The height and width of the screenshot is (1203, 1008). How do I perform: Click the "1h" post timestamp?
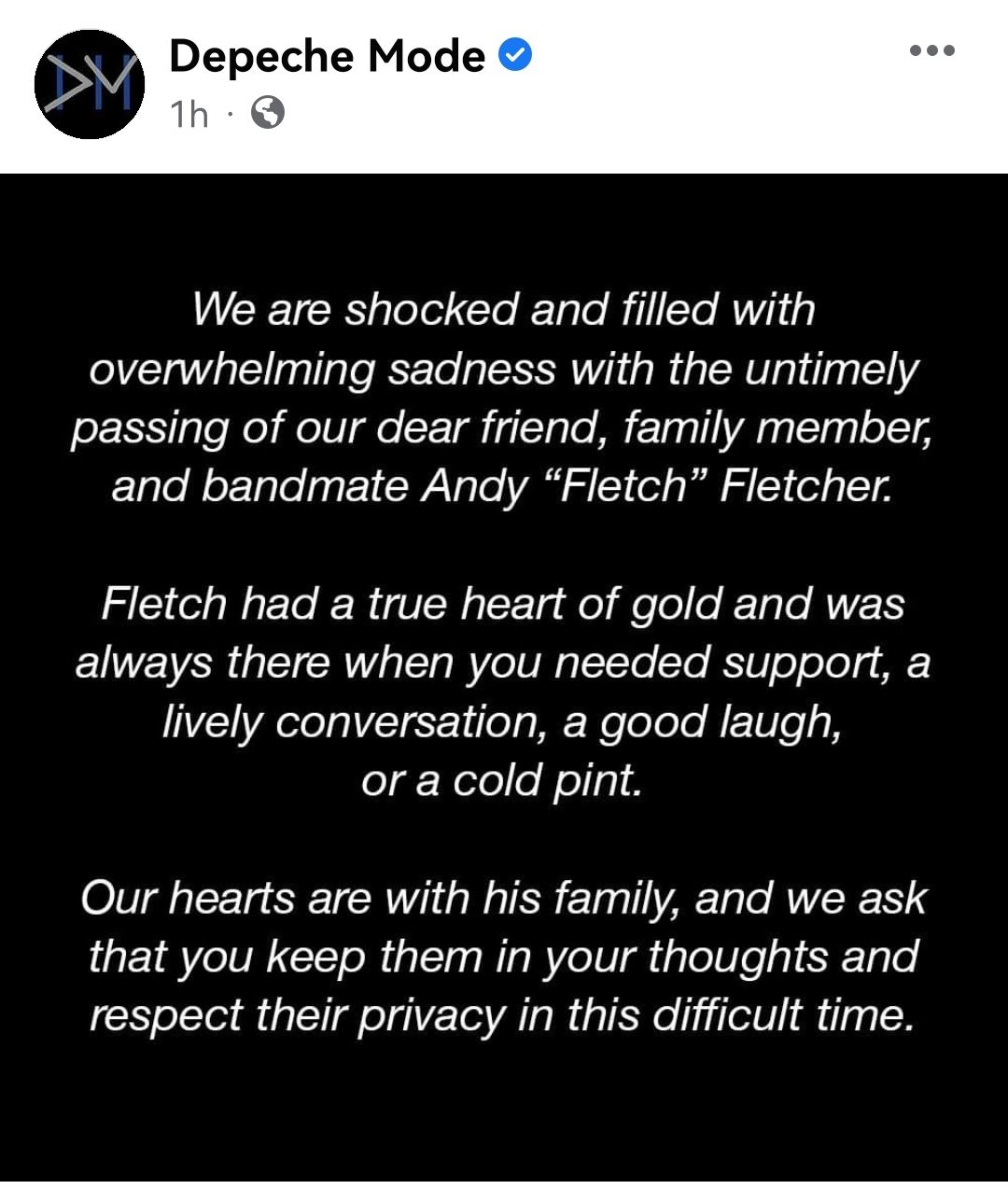(x=189, y=115)
